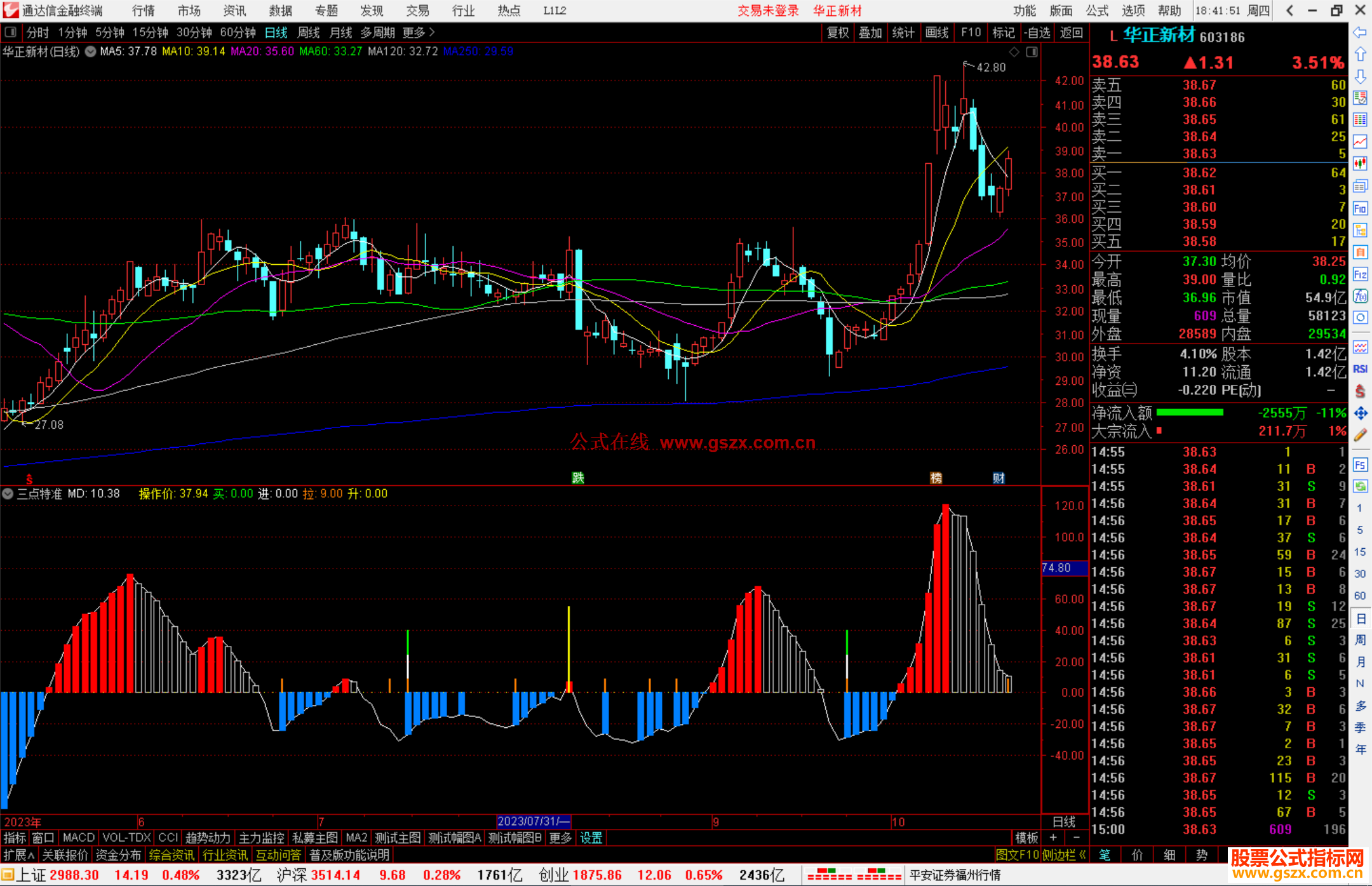This screenshot has height=886, width=1372.
Task: Click the 复权 button in chart toolbar
Action: [x=837, y=32]
